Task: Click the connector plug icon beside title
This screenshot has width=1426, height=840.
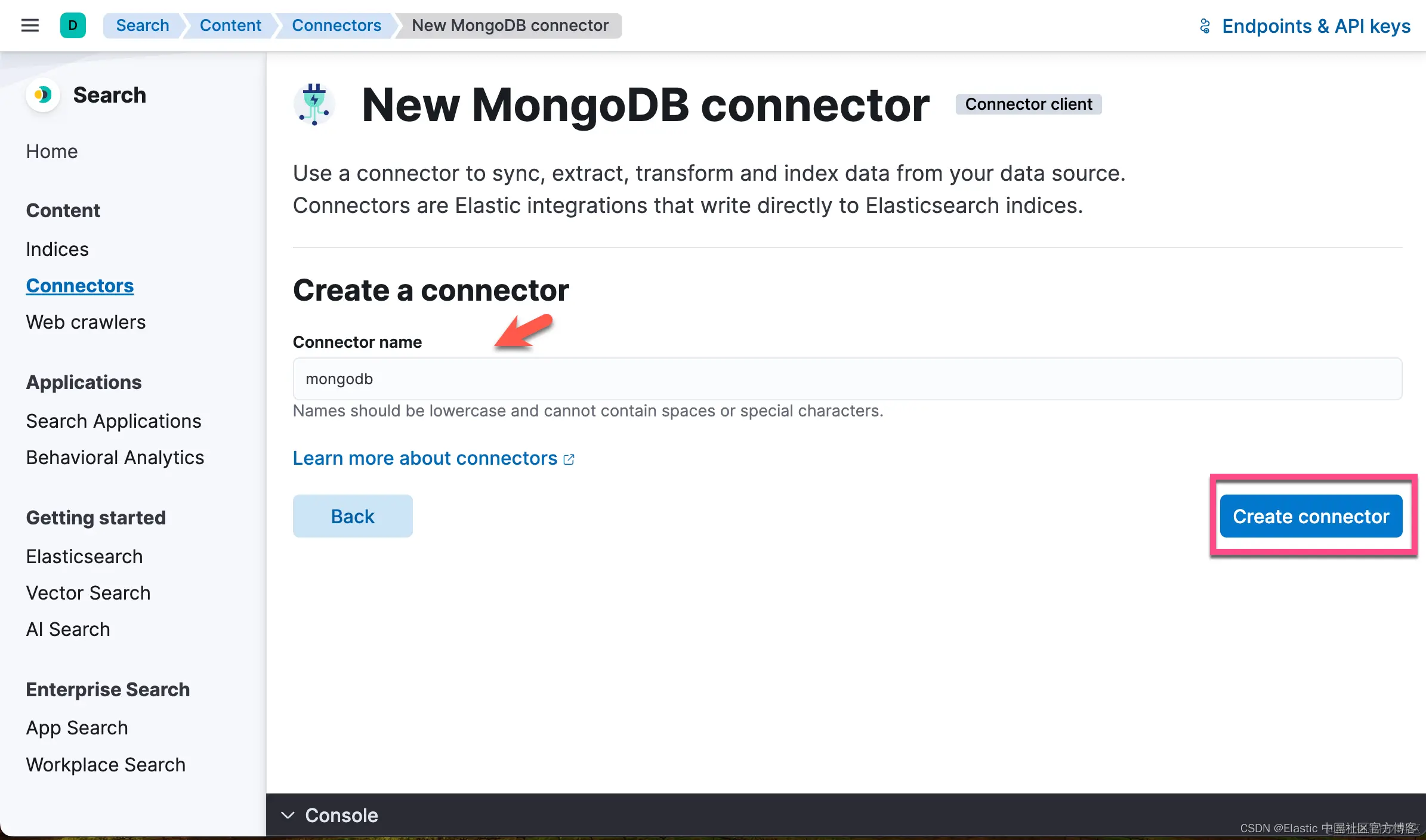Action: [314, 104]
